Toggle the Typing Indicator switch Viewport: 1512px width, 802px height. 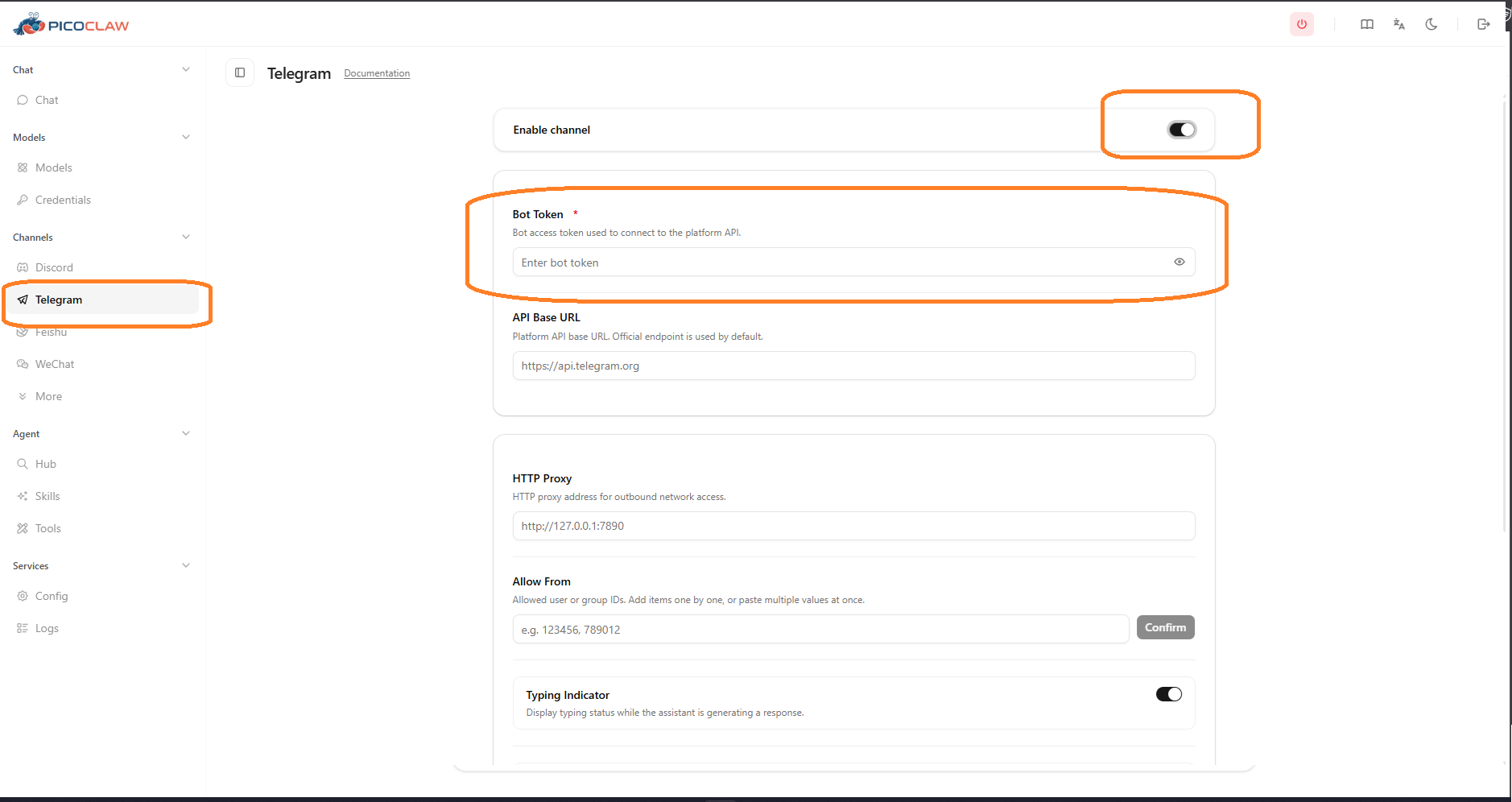1169,694
